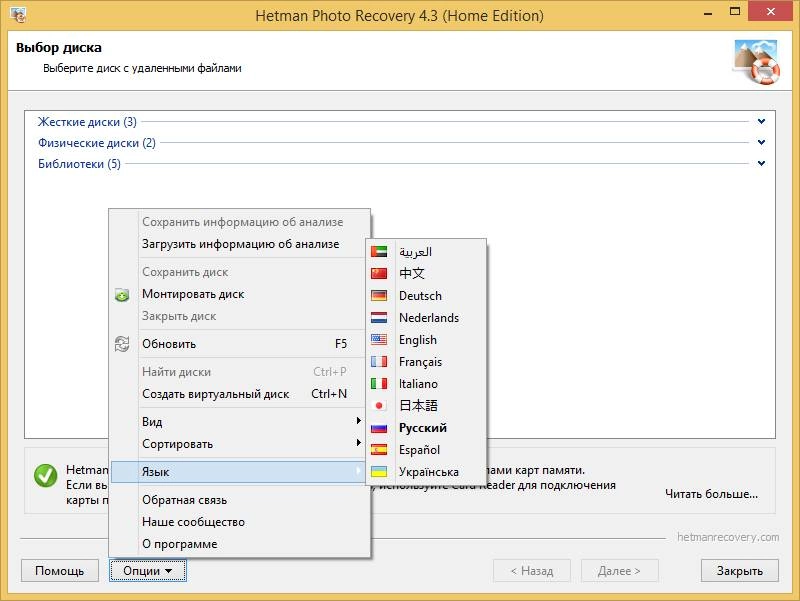Viewport: 800px width, 601px height.
Task: Open Обратная связь from the menu
Action: pos(239,500)
